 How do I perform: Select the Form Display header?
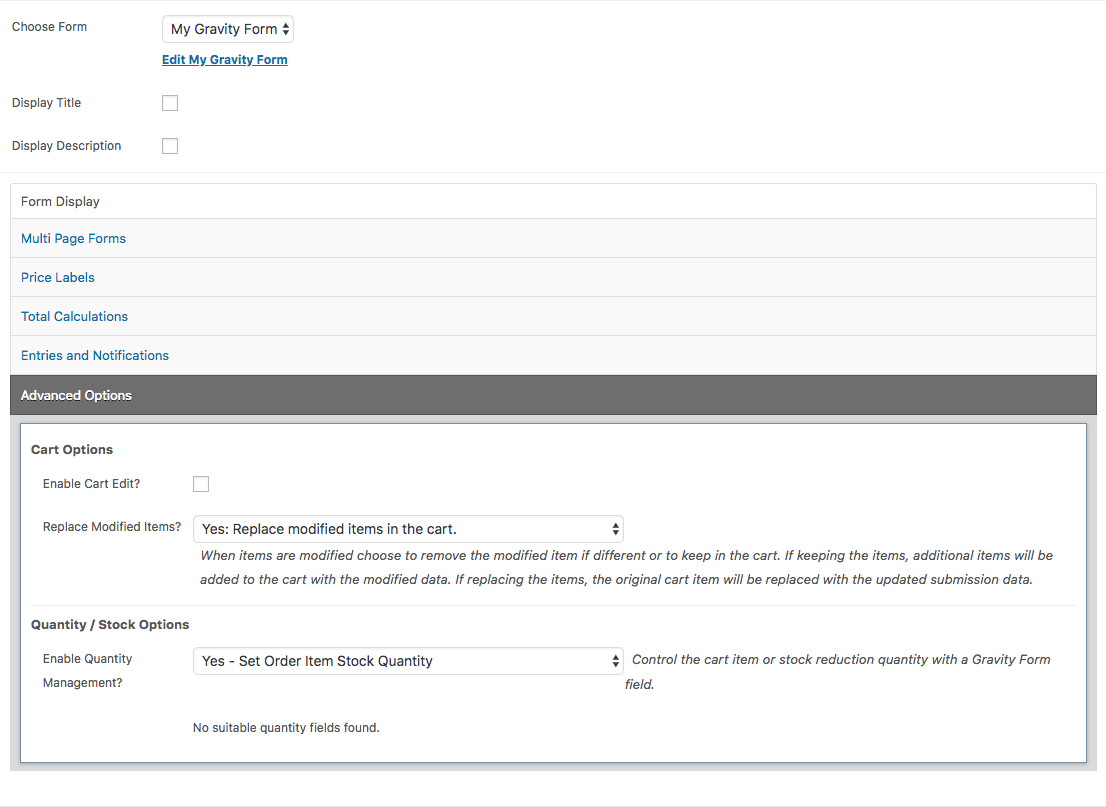[60, 201]
